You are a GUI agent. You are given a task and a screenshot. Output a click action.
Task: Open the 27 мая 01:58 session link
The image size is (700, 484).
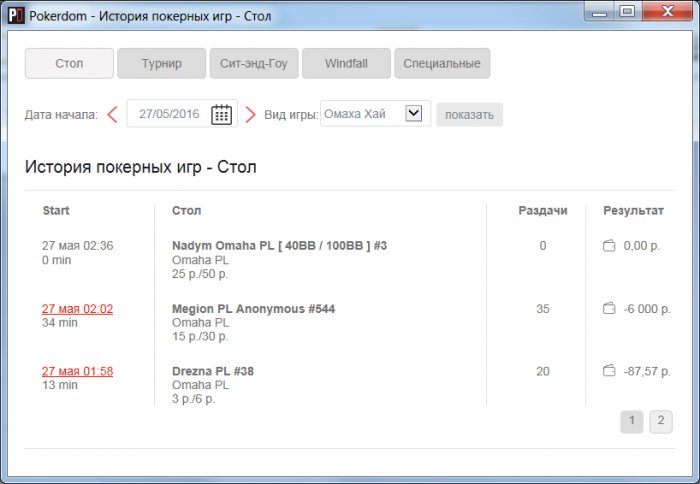77,371
